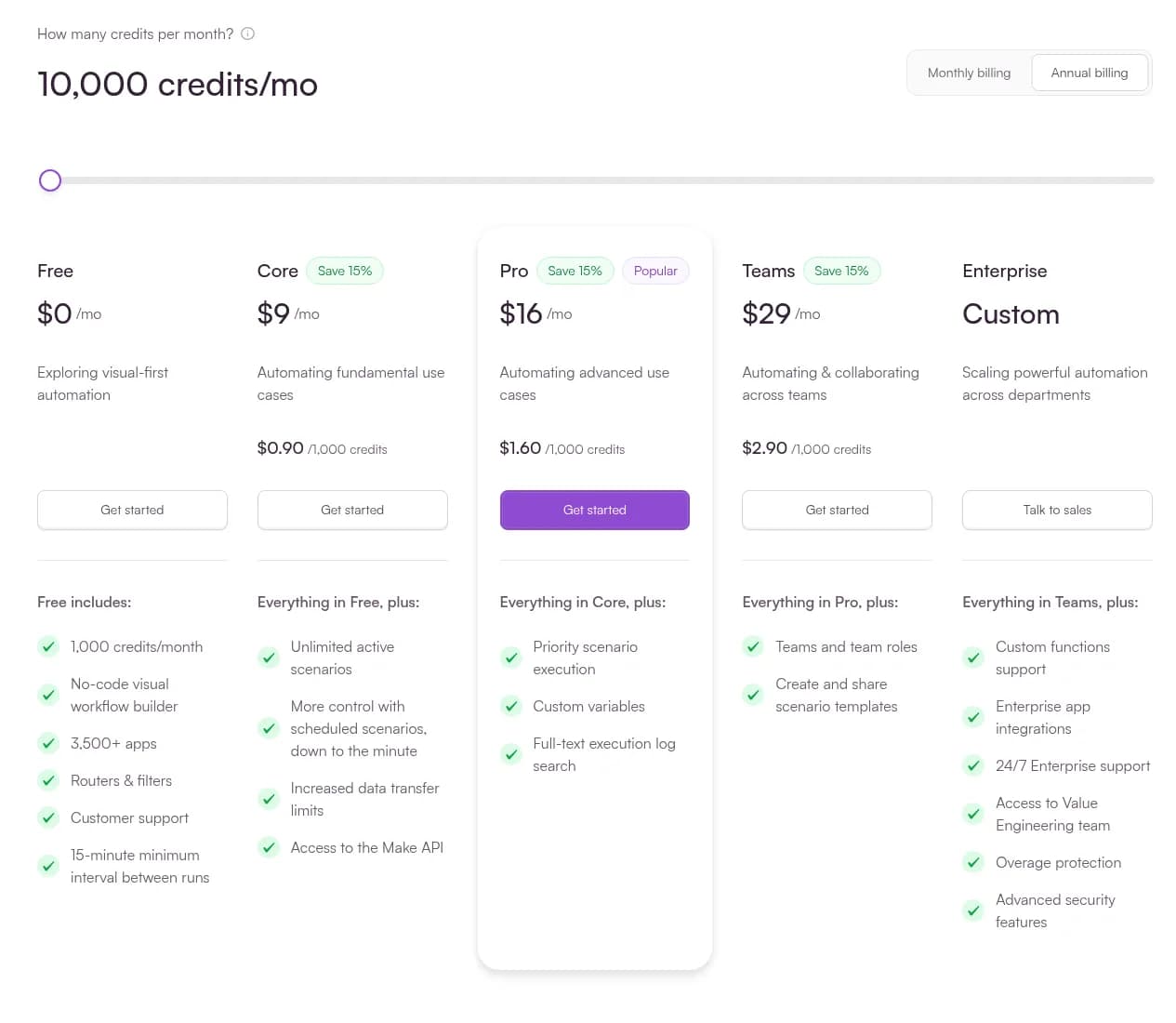The height and width of the screenshot is (1023, 1176).
Task: Click the Pro plan title
Action: click(514, 271)
